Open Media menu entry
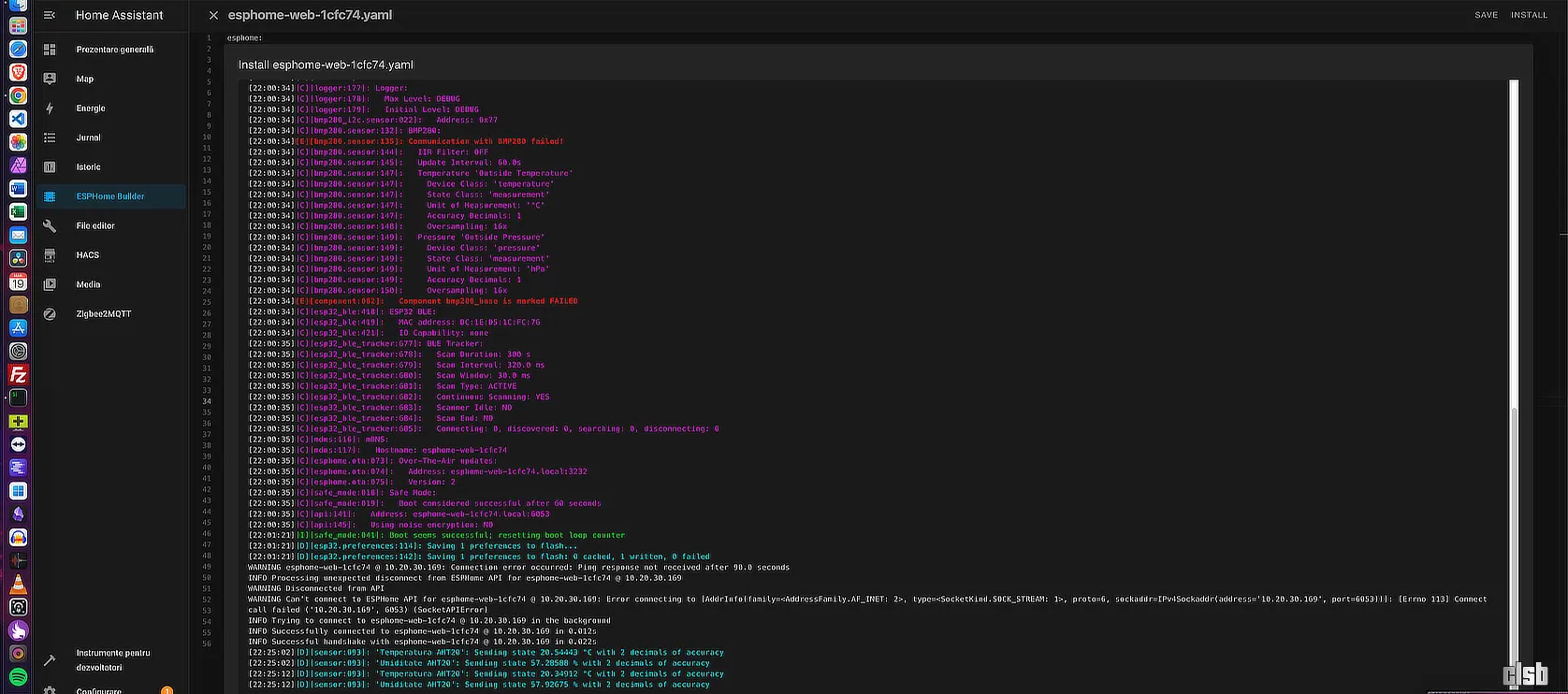 pyautogui.click(x=88, y=284)
